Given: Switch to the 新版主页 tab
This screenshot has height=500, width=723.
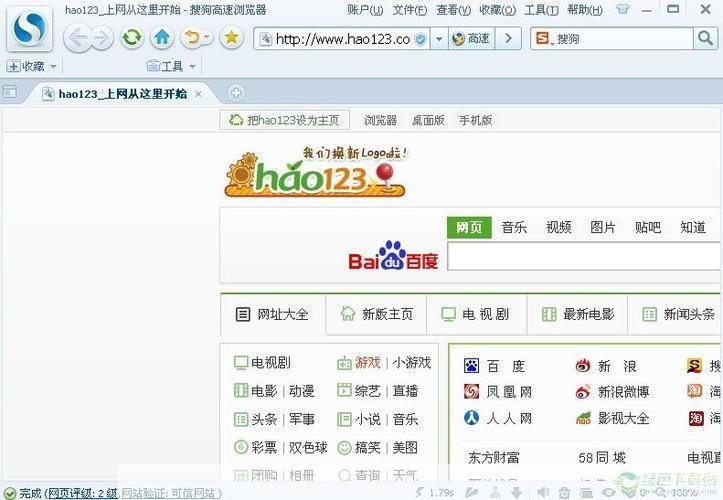Looking at the screenshot, I should [x=376, y=314].
